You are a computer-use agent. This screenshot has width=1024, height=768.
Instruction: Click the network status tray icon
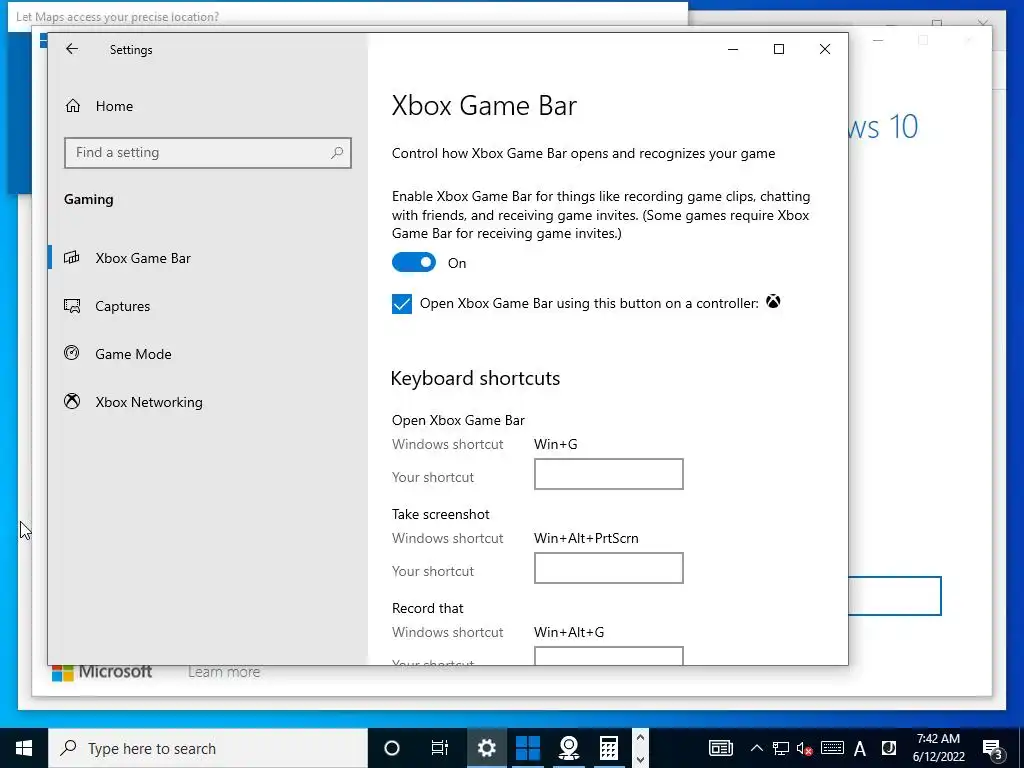click(x=780, y=748)
